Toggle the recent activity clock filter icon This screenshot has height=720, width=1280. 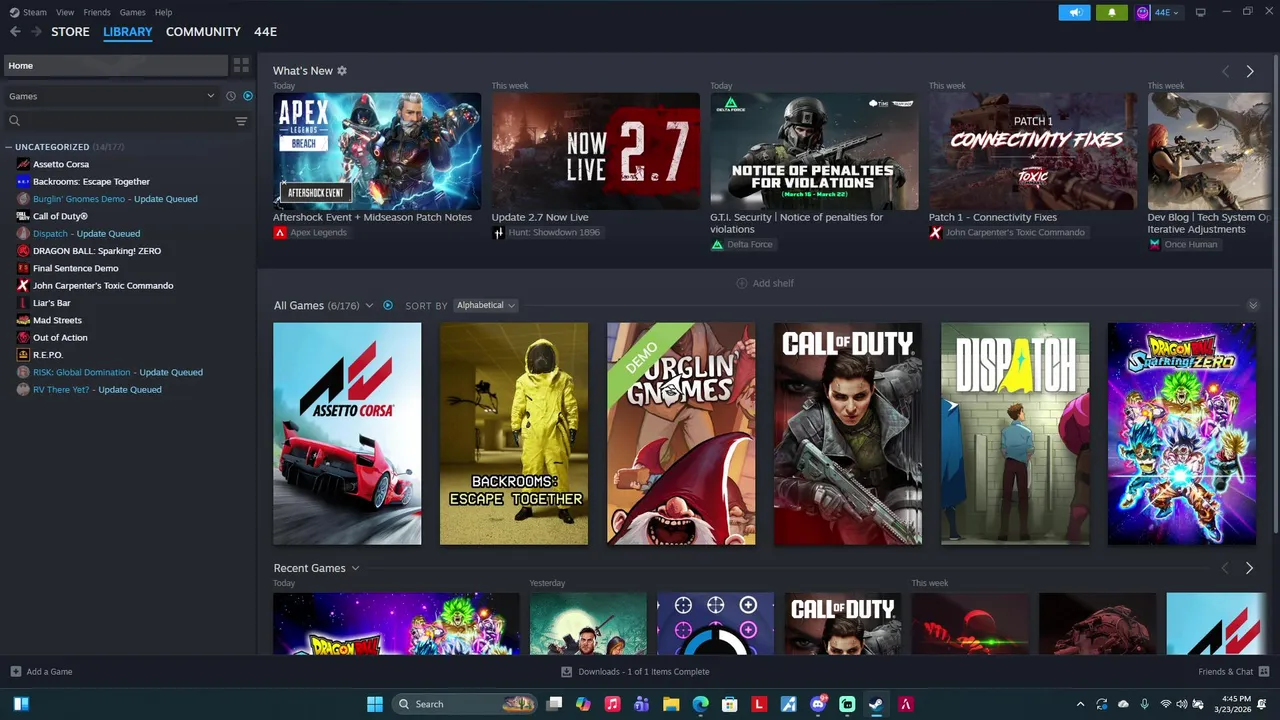pyautogui.click(x=231, y=96)
